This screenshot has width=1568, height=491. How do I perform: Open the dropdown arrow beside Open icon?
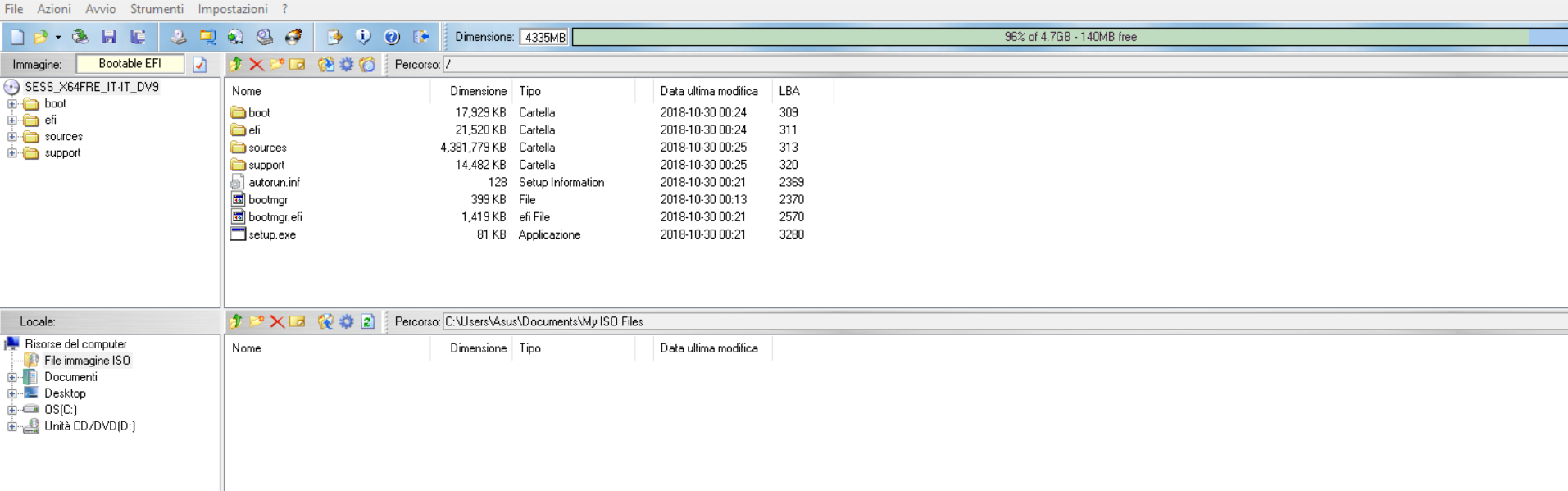tap(58, 37)
